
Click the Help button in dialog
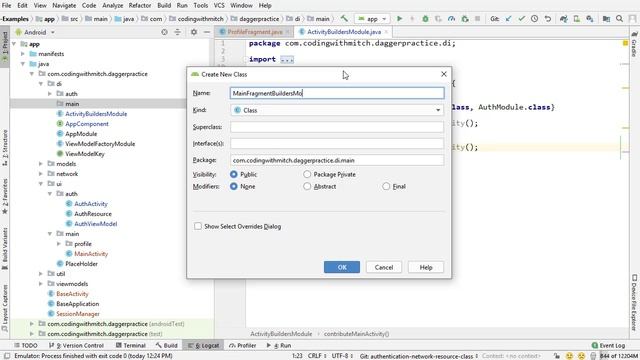(426, 267)
